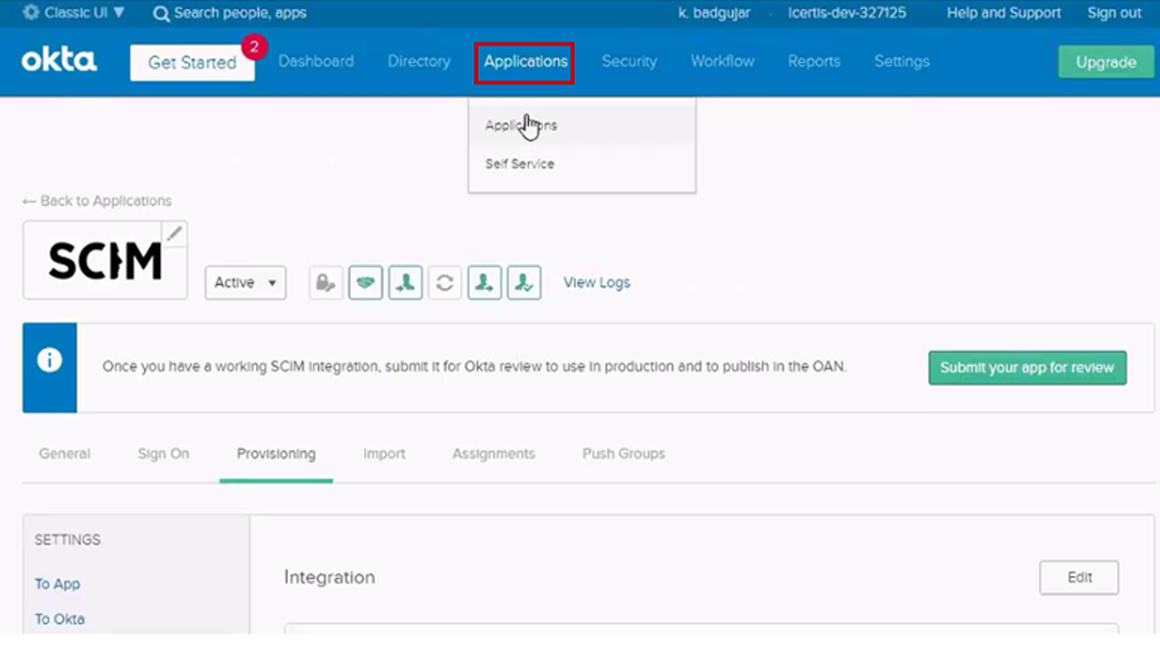Click the green handshake icon
The height and width of the screenshot is (653, 1160).
click(365, 283)
